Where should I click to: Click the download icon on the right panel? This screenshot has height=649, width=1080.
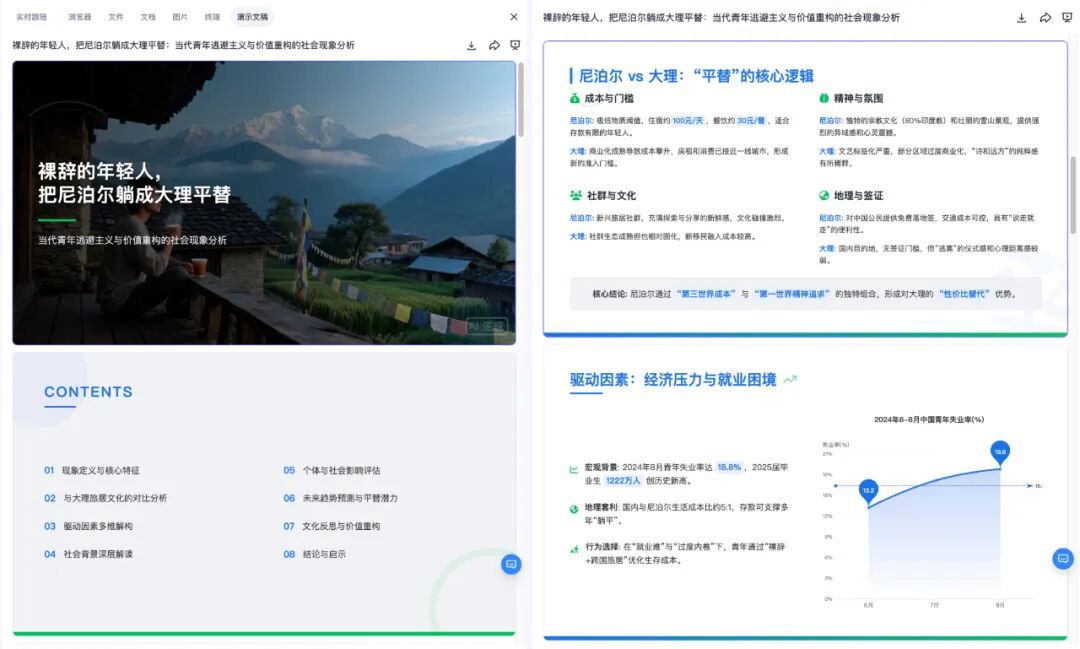1021,17
